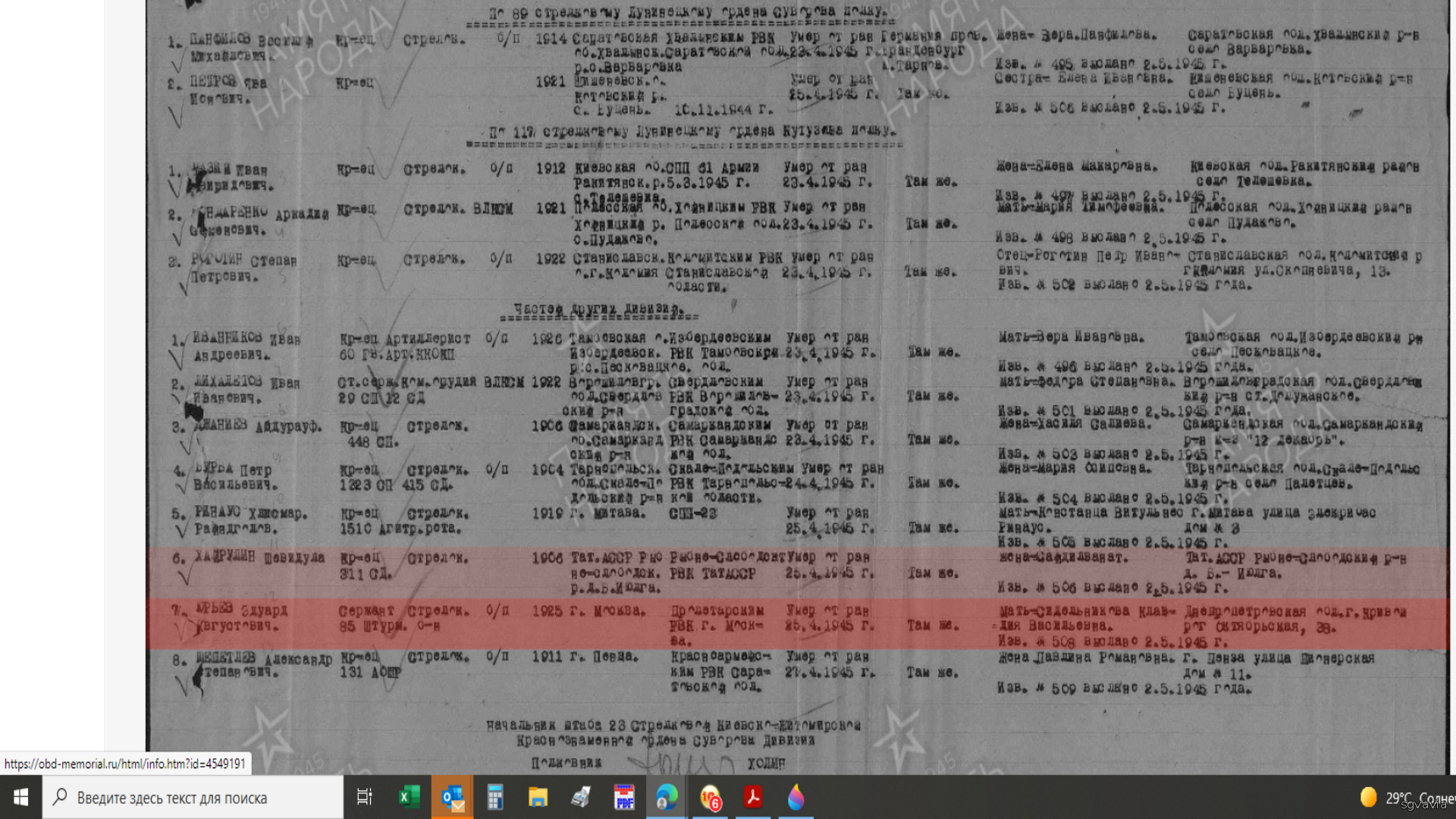This screenshot has height=819, width=1456.
Task: Click 'Изв. № 495' notice line in row 1
Action: point(1111,64)
